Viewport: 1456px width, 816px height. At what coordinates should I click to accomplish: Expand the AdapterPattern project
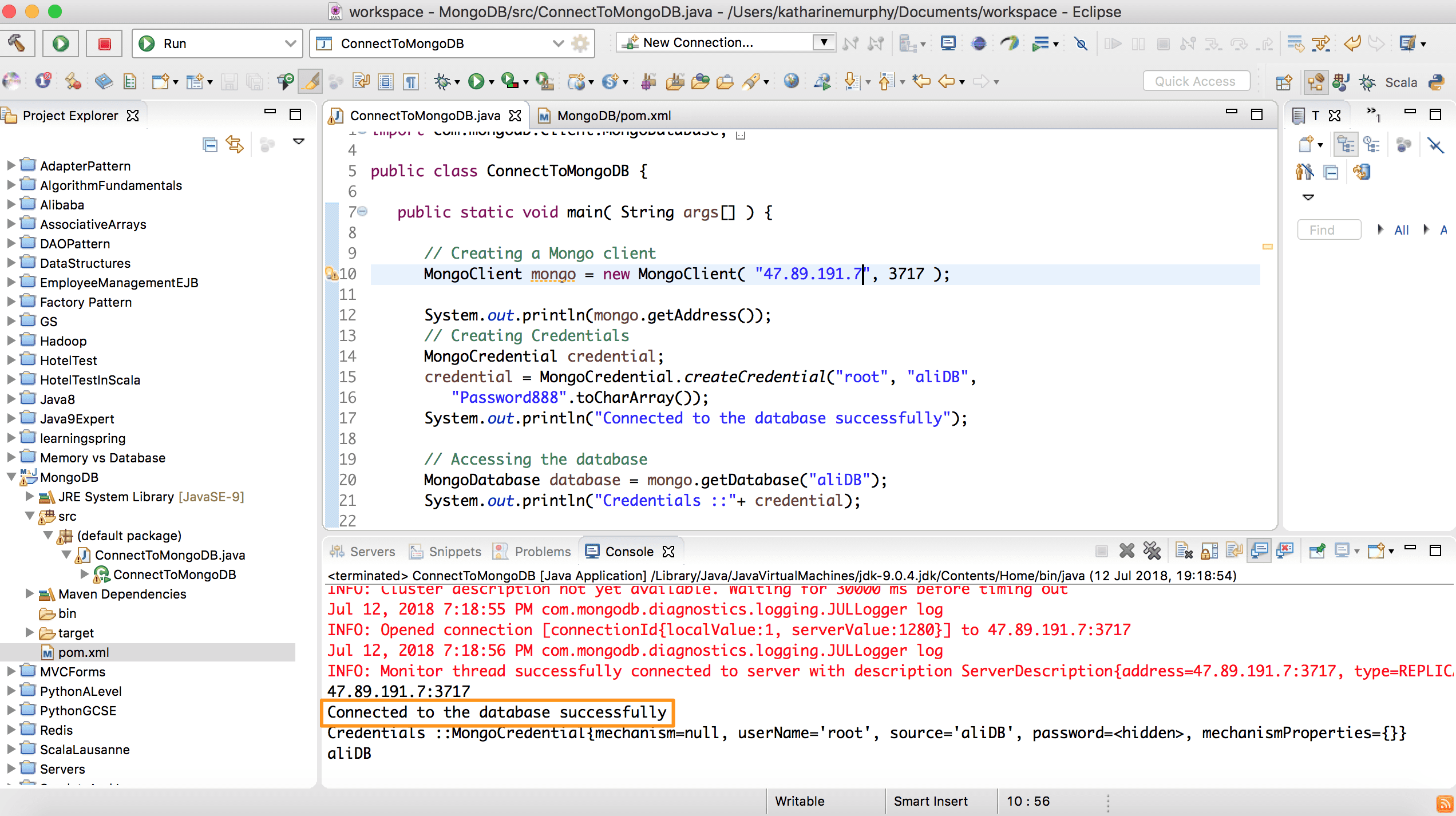point(11,166)
